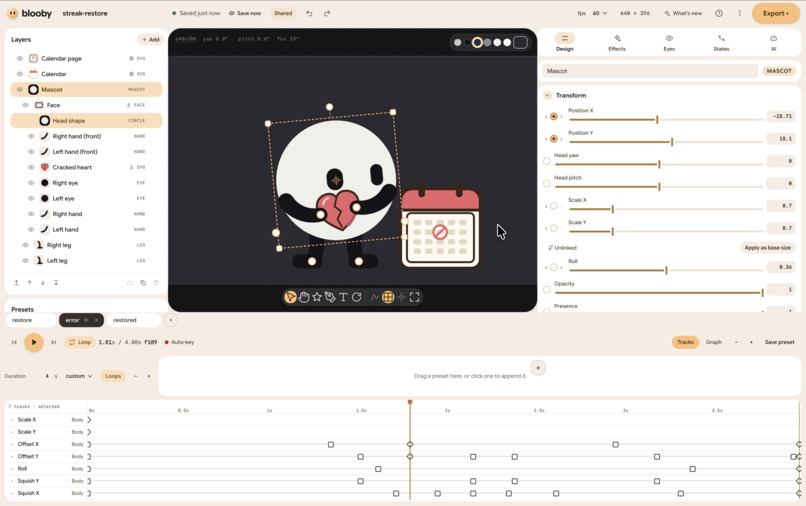
Task: Open What's new
Action: pyautogui.click(x=683, y=13)
